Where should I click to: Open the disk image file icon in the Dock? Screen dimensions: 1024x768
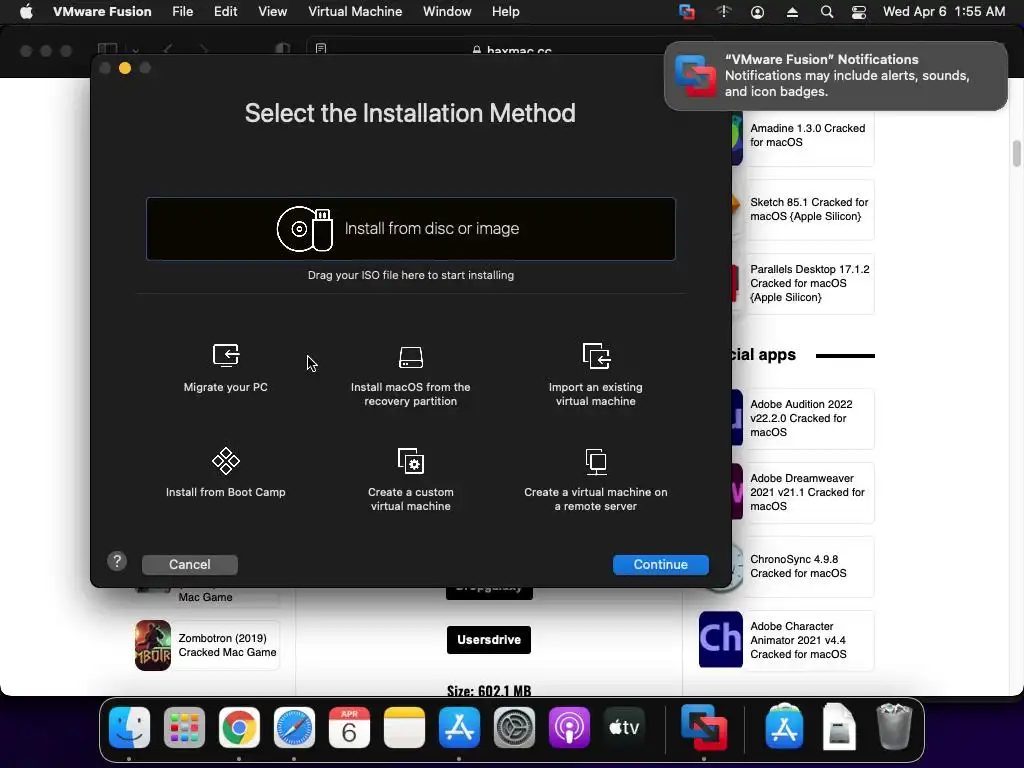[x=839, y=726]
